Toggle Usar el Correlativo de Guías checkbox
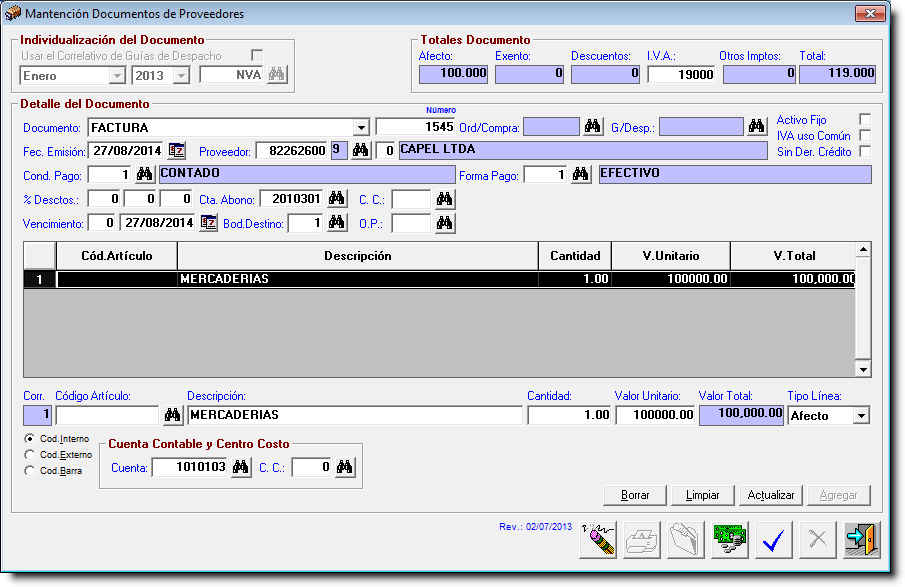The width and height of the screenshot is (905, 587). click(x=257, y=55)
